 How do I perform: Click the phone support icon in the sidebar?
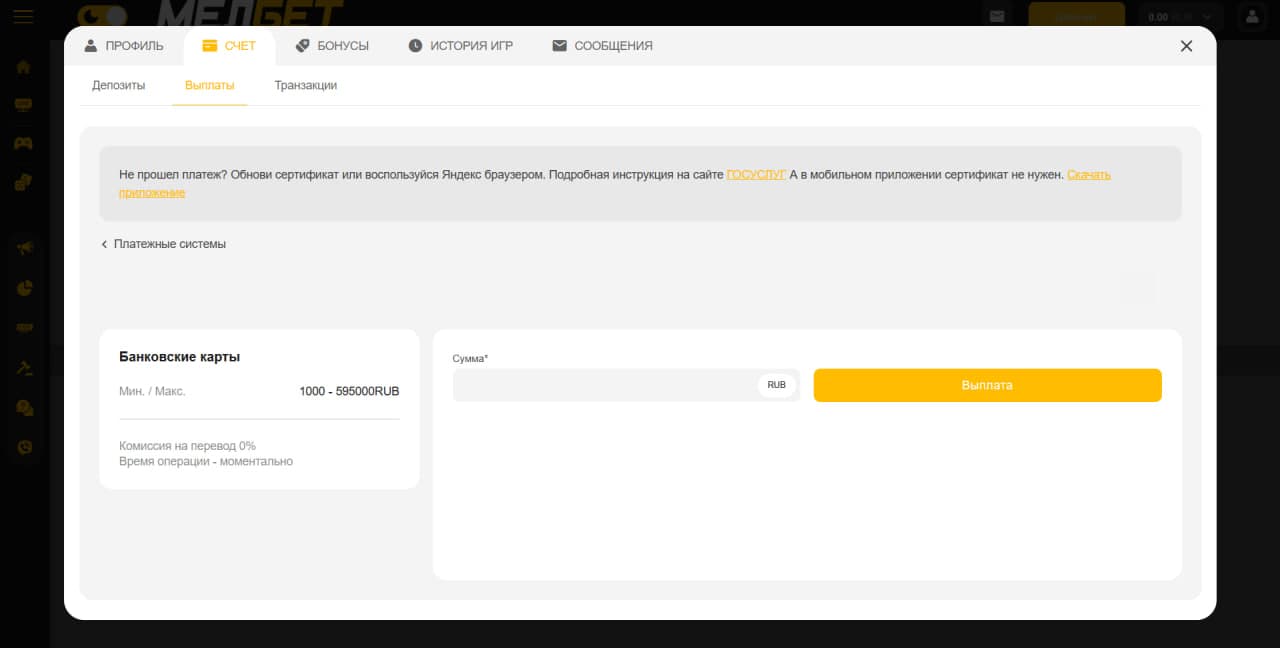[24, 447]
